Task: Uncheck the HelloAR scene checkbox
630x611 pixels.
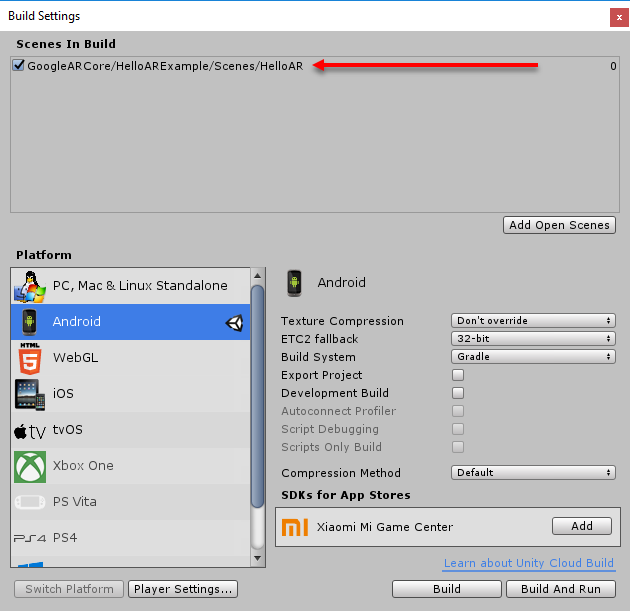Action: (x=18, y=65)
